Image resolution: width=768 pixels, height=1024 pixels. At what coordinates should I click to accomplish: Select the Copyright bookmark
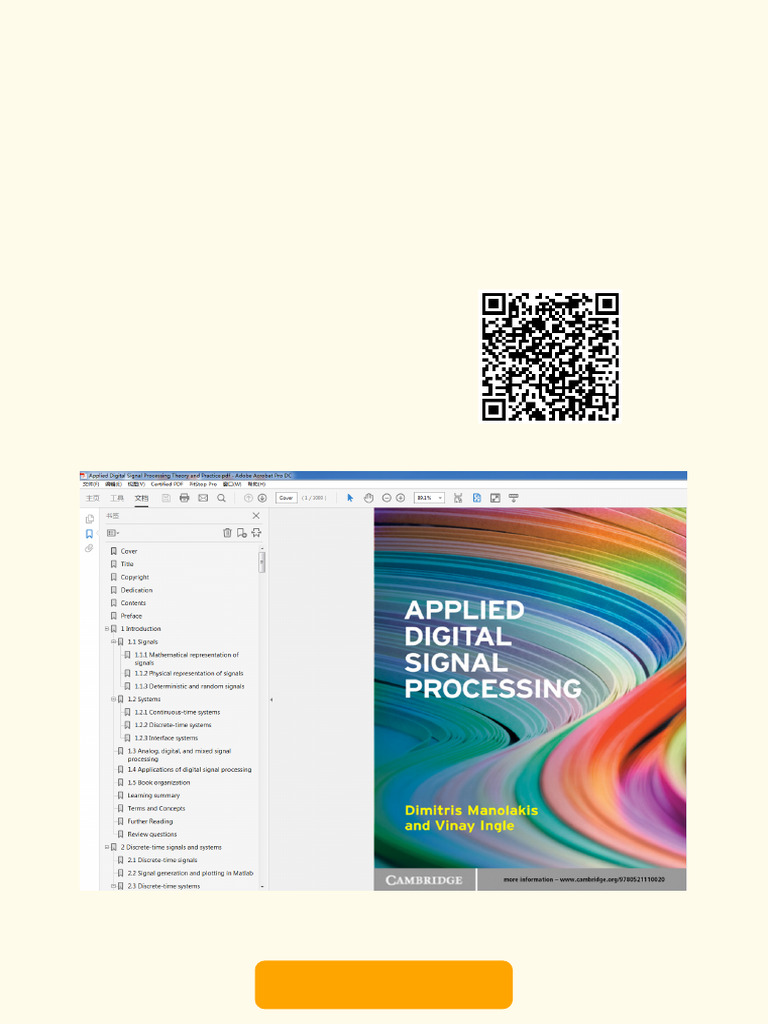pos(135,577)
